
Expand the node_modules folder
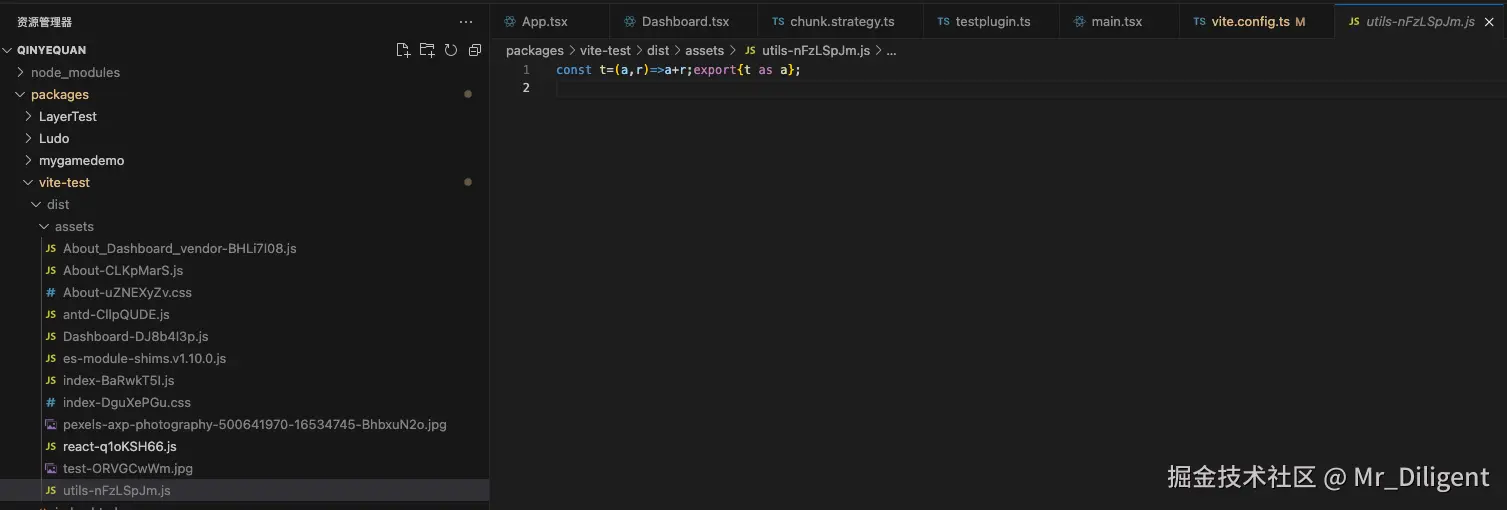click(75, 72)
